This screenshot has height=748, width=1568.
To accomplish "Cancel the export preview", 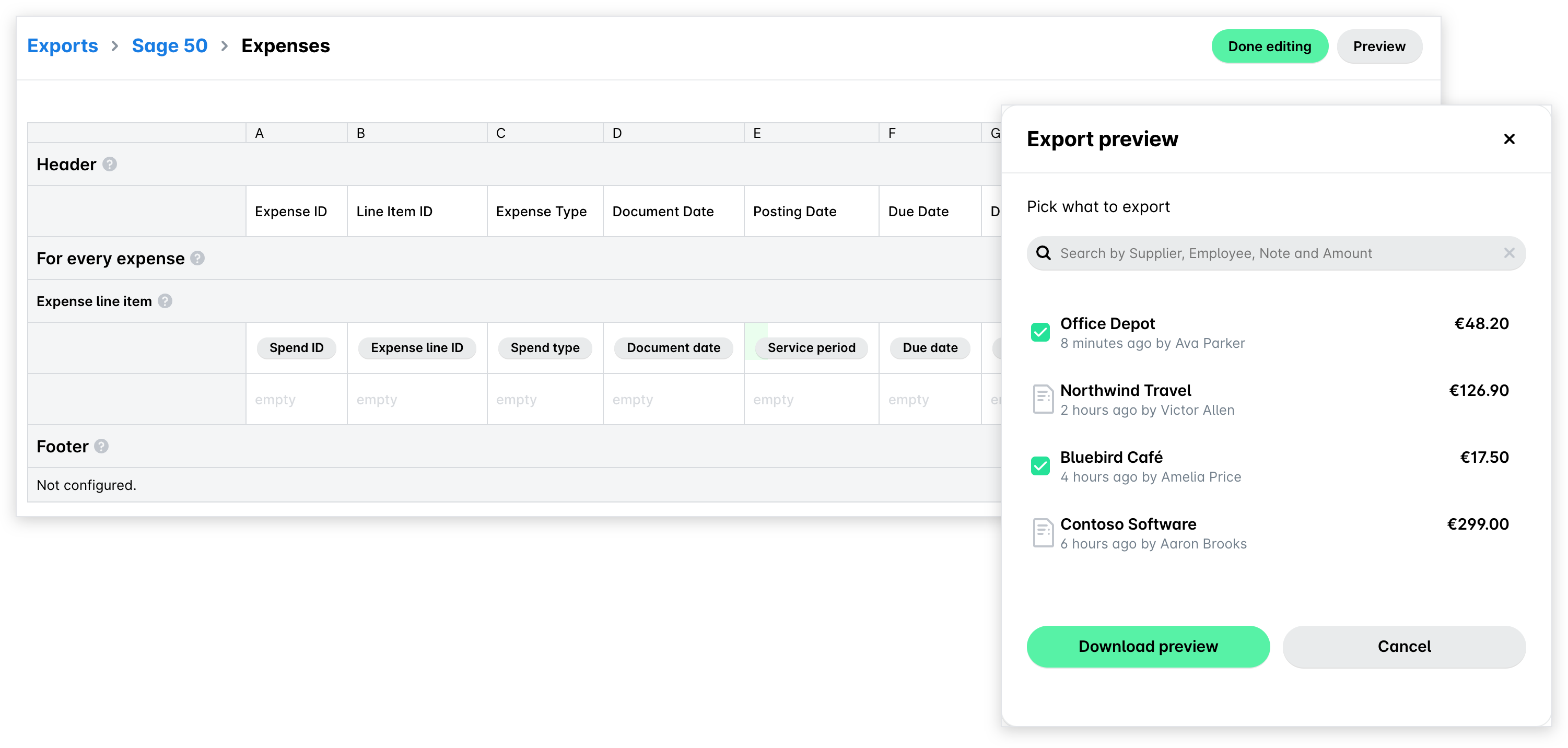I will (1405, 646).
